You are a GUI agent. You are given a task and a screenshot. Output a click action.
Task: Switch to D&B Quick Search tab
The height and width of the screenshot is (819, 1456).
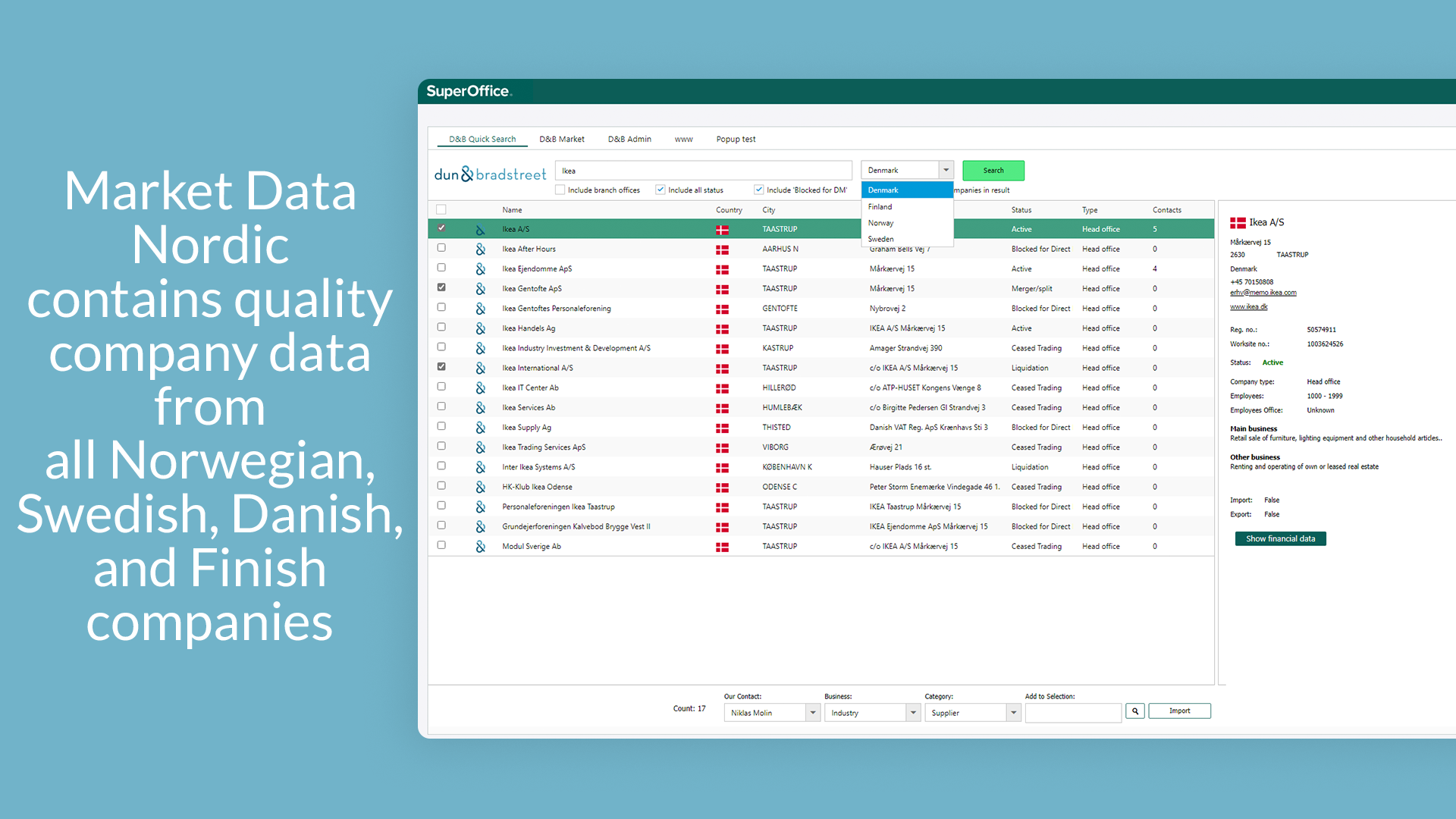482,140
